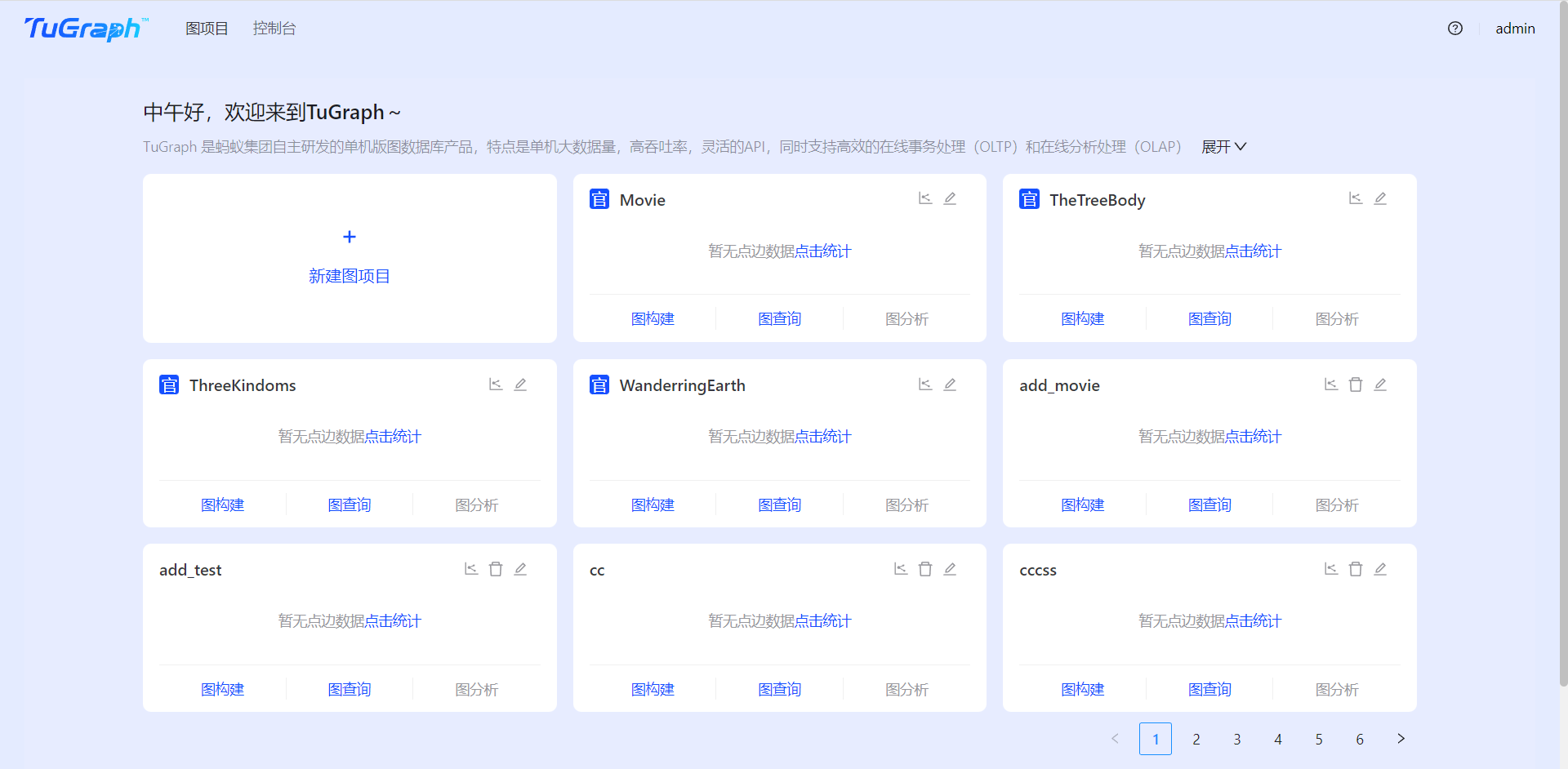Image resolution: width=1568 pixels, height=769 pixels.
Task: Open 图查询 for add_test
Action: 350,690
